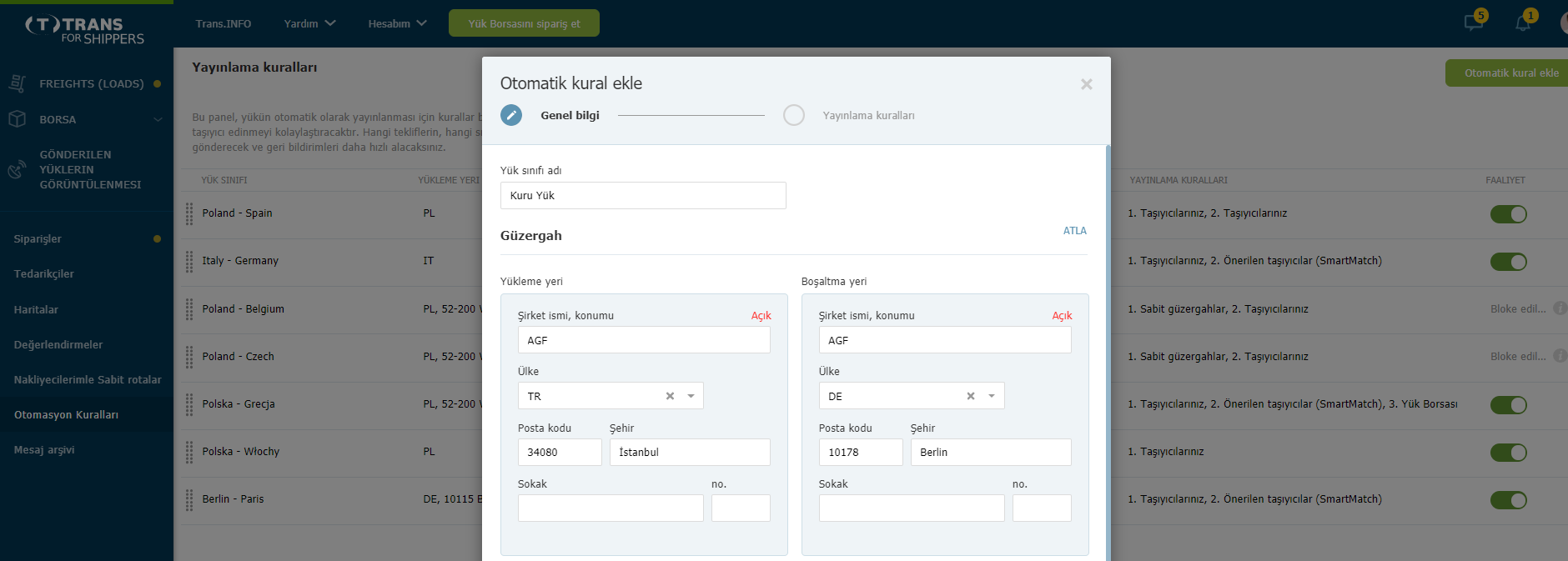Toggle activity switch for Italy - Germany rule
This screenshot has height=561, width=1568.
(x=1509, y=262)
